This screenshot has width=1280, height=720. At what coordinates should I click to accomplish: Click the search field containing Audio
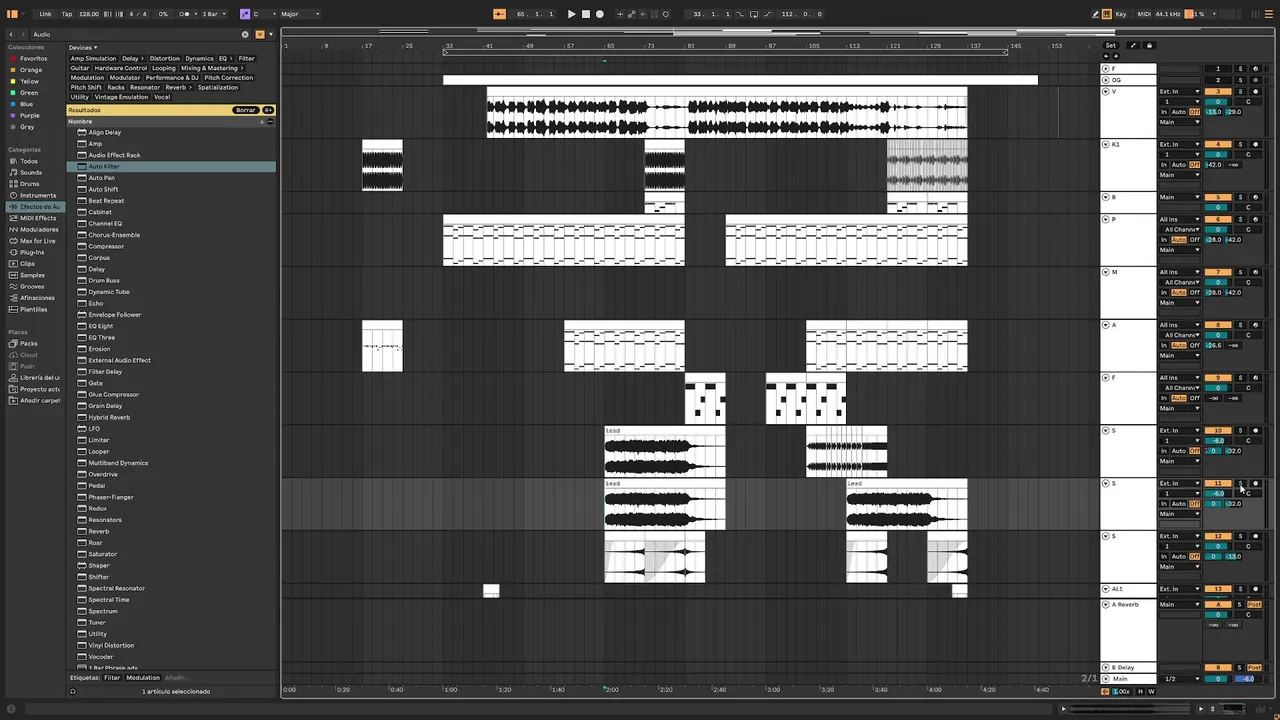[x=135, y=34]
